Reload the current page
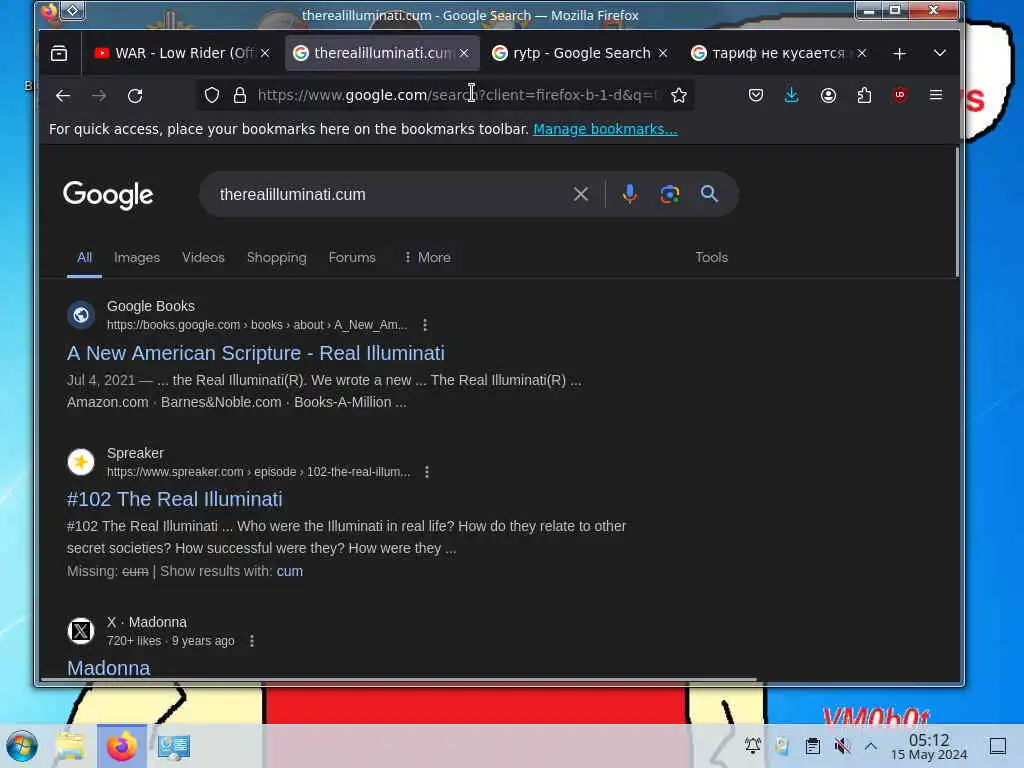The image size is (1024, 768). point(135,95)
